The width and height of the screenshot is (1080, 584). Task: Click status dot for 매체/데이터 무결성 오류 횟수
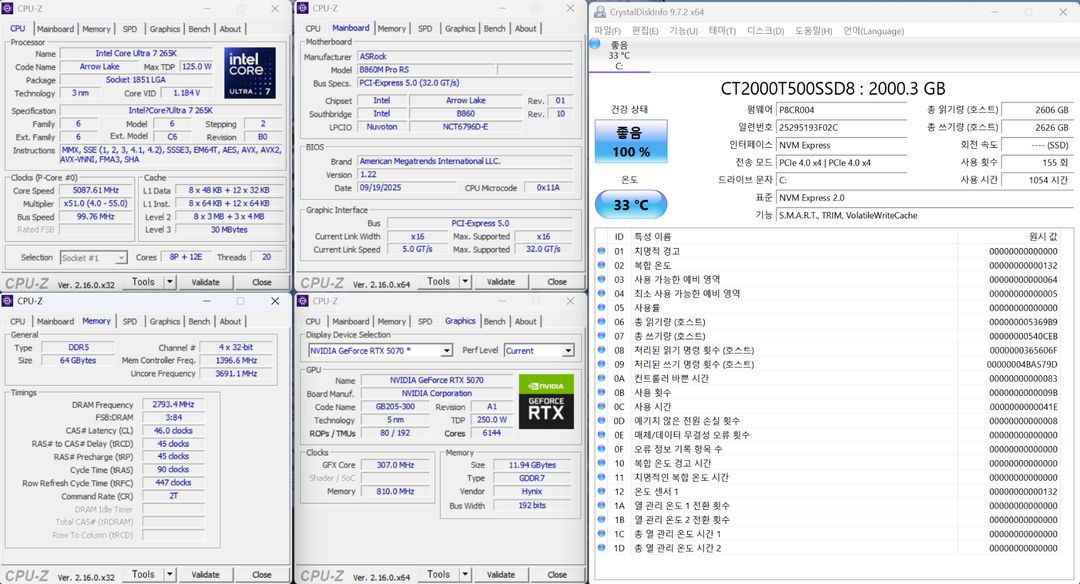(x=601, y=435)
